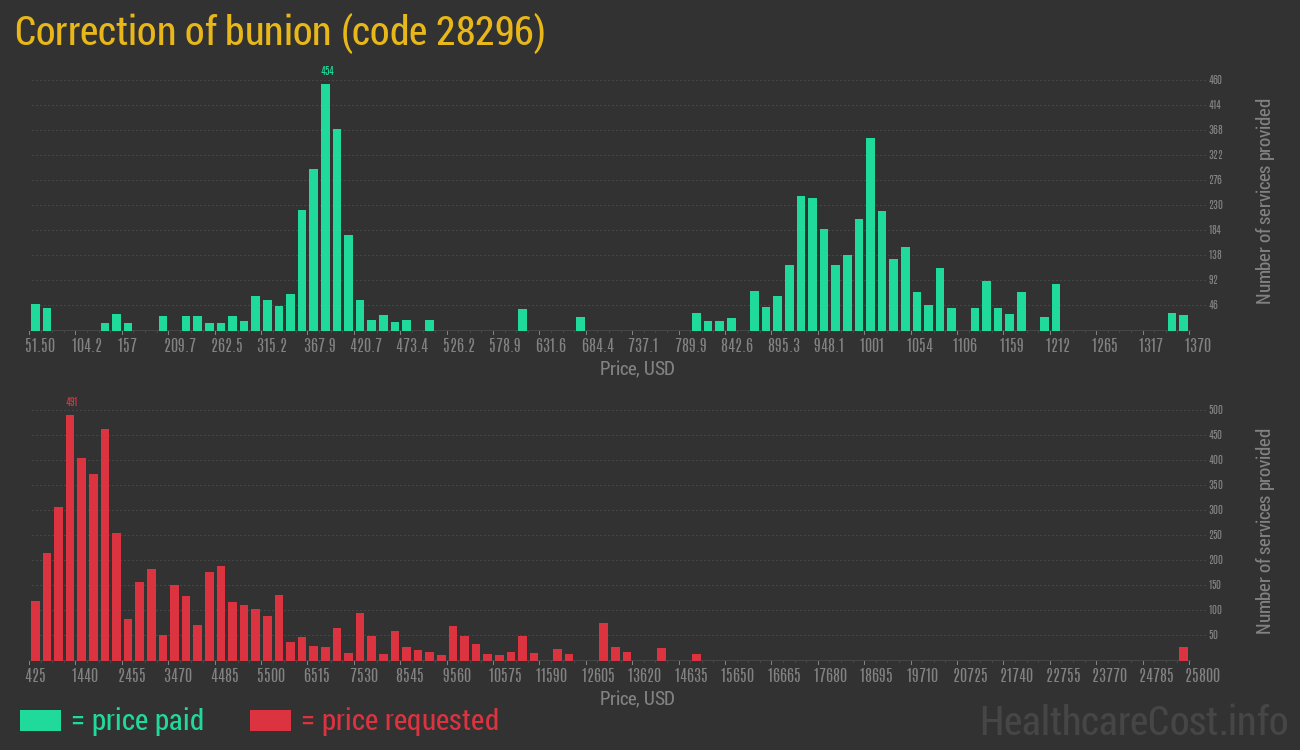Click the red price requested legend swatch
1300x750 pixels.
pos(270,720)
